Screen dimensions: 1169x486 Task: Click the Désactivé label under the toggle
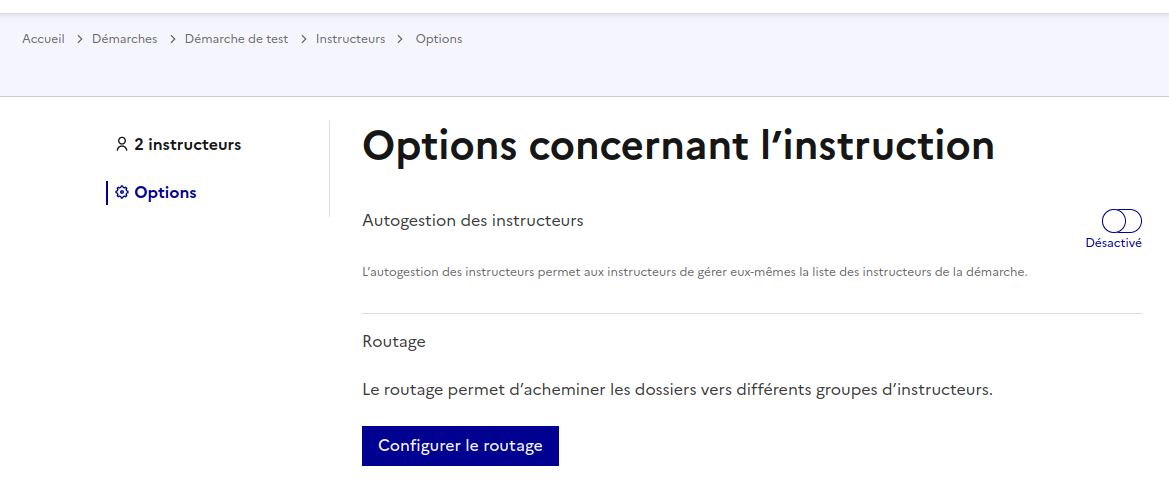pos(1113,243)
